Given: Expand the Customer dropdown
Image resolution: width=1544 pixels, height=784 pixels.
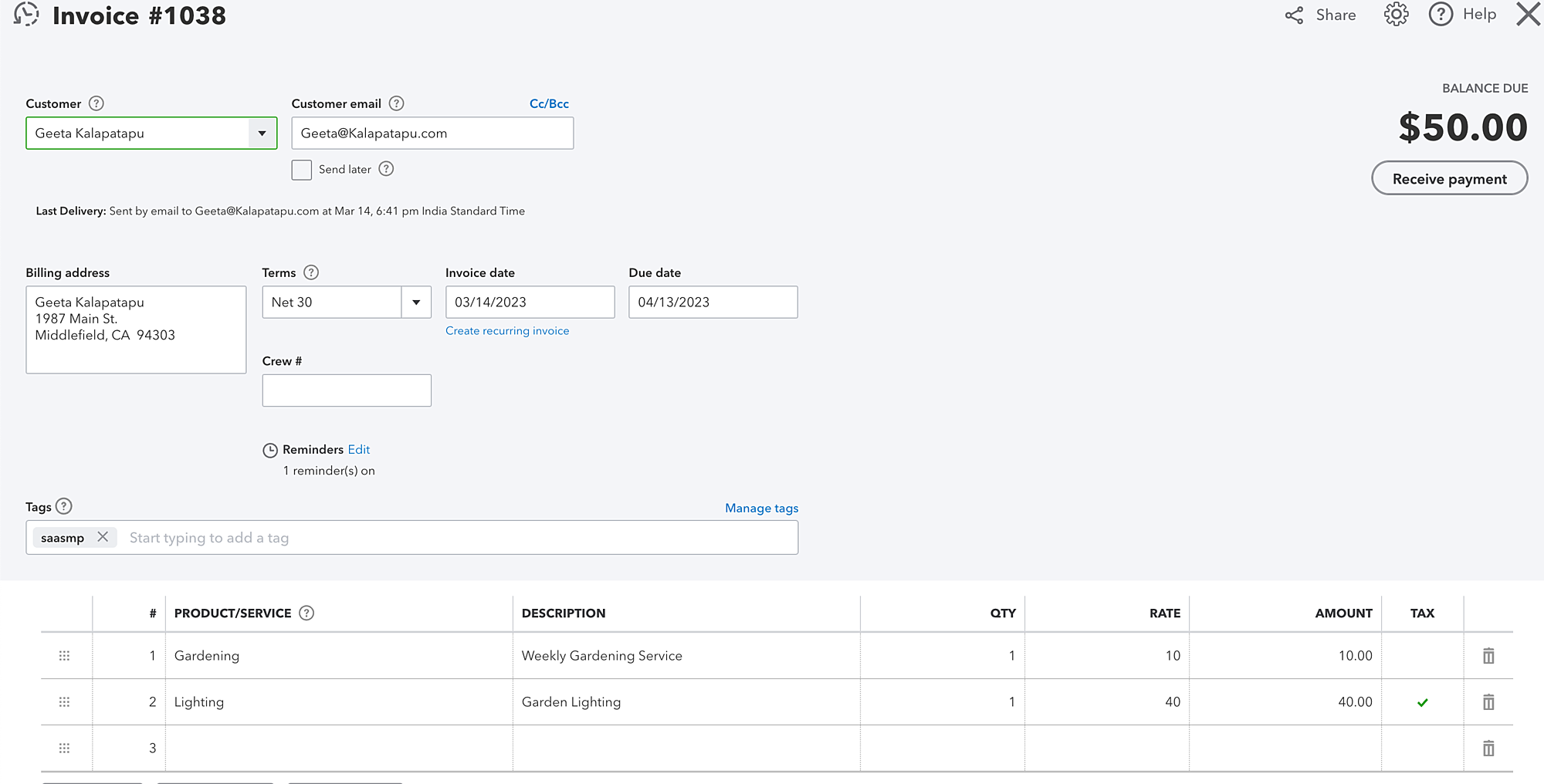Looking at the screenshot, I should (262, 133).
